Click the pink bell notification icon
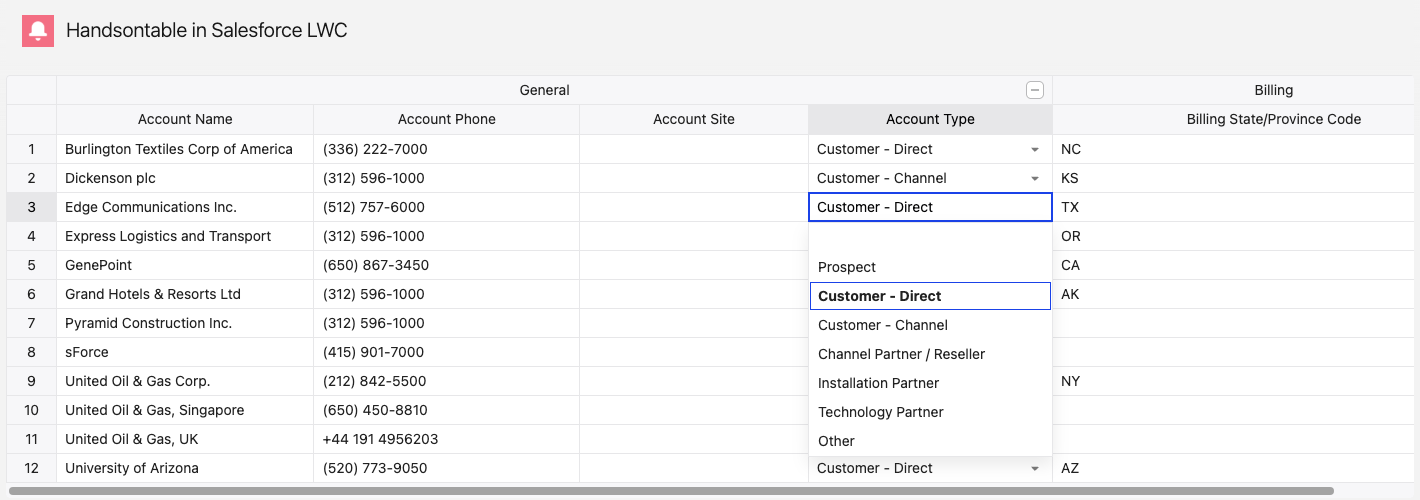 [x=38, y=31]
